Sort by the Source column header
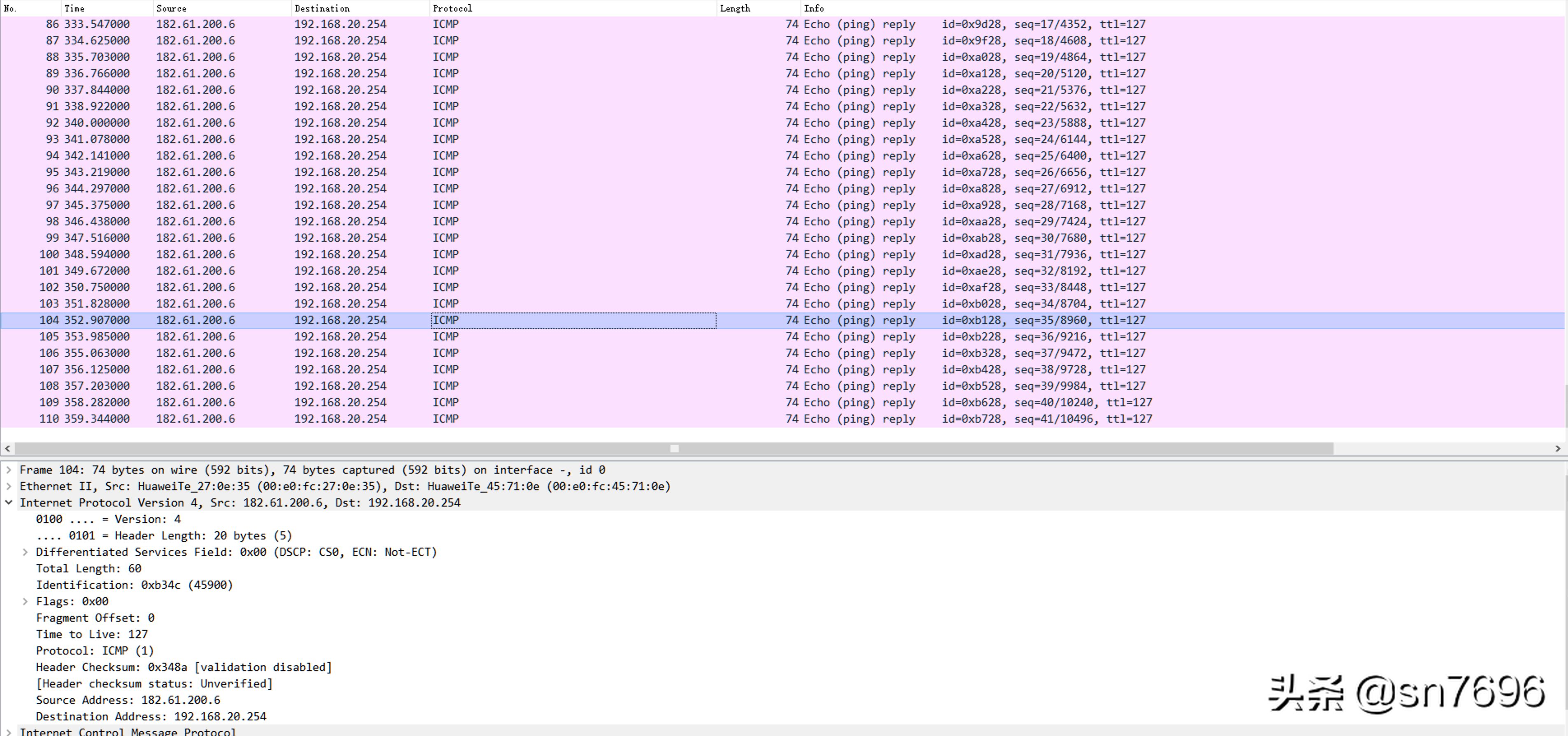1568x736 pixels. coord(222,8)
